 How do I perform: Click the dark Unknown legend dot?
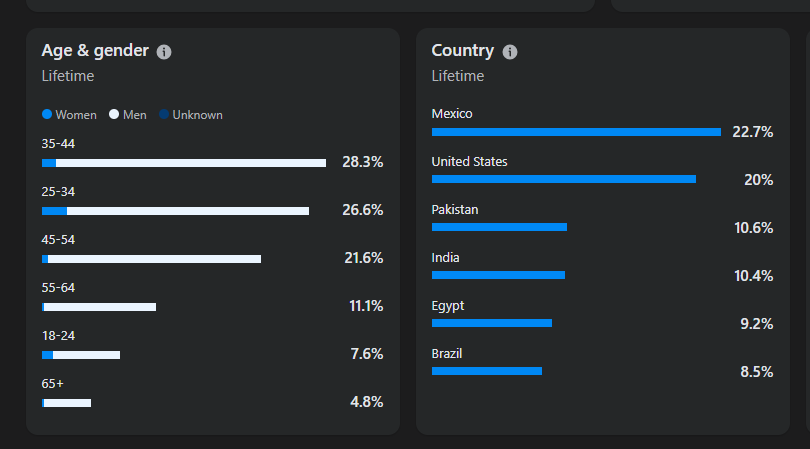point(164,115)
